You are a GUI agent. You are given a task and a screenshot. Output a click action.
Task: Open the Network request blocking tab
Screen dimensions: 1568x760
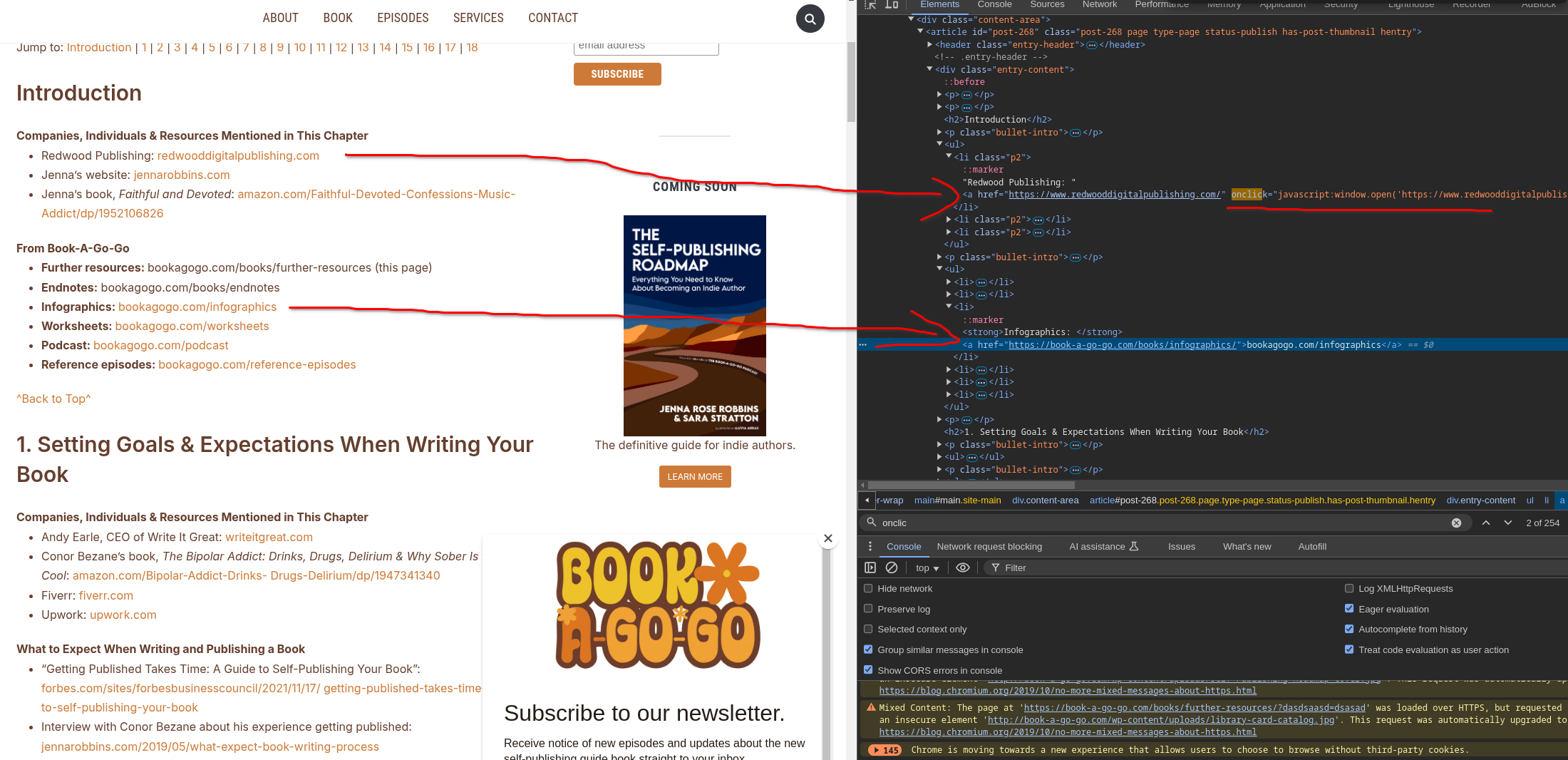tap(989, 546)
